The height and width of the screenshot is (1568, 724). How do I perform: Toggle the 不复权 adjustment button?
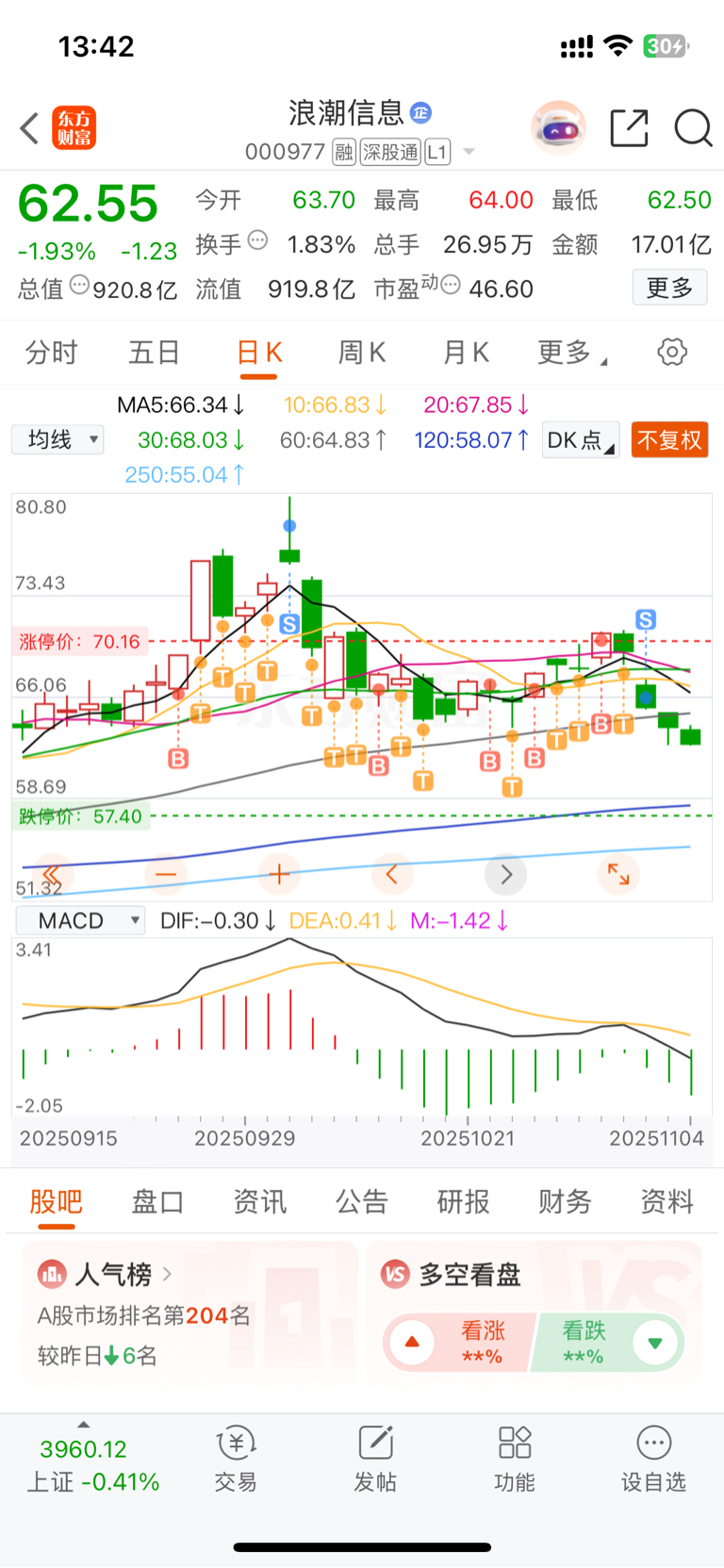point(669,440)
